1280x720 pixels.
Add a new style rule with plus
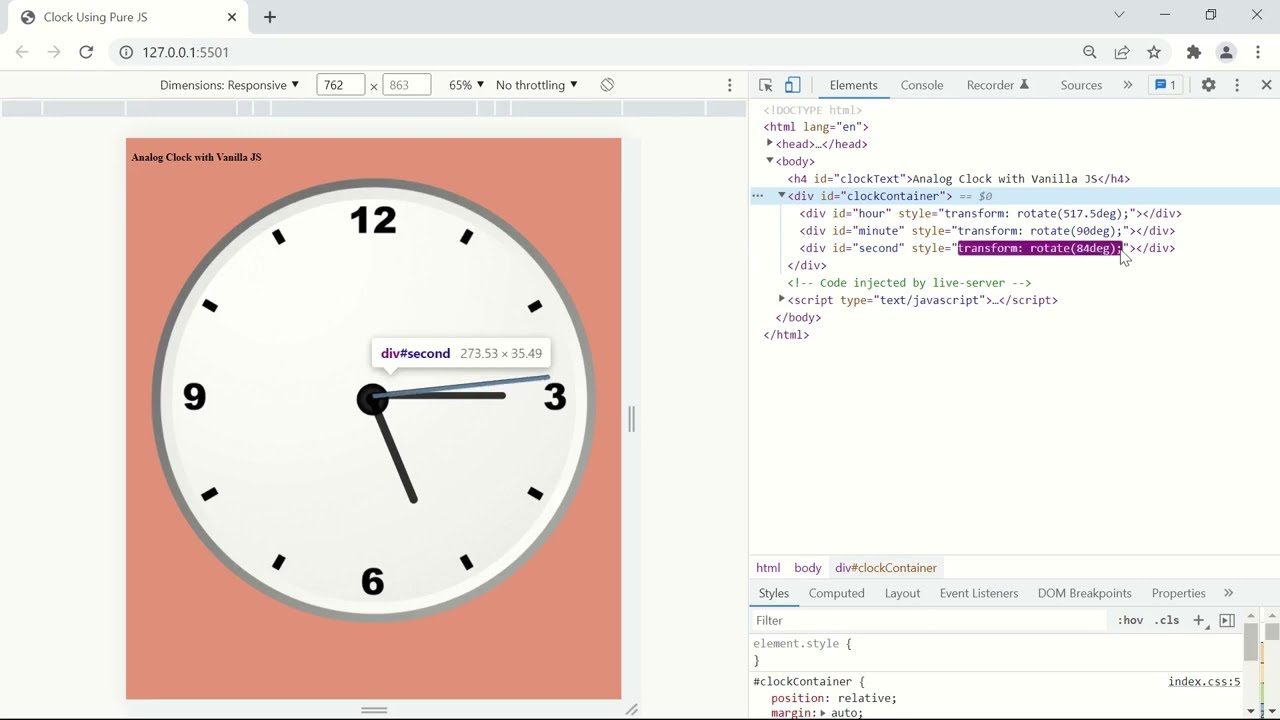tap(1199, 621)
